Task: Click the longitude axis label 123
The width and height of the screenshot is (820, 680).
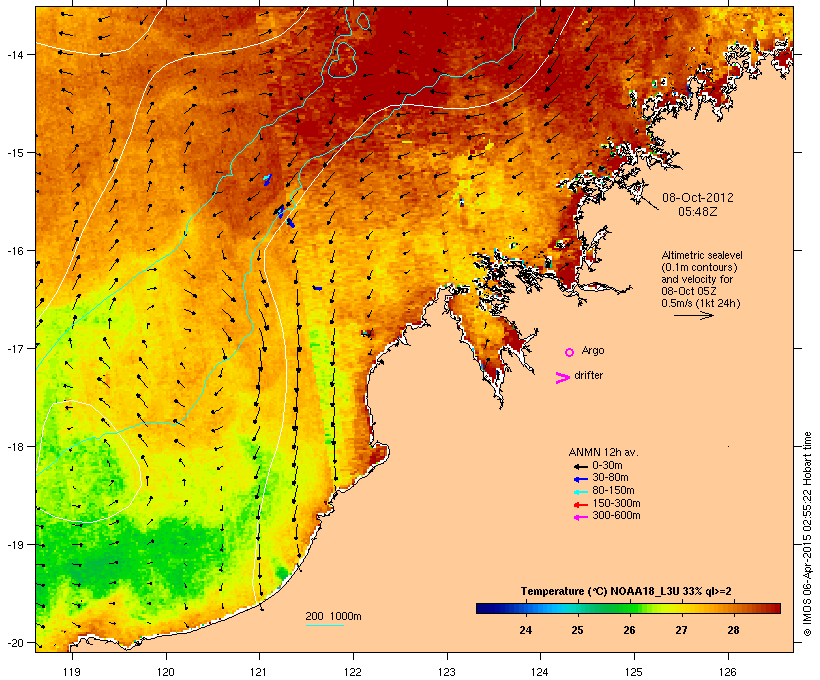Action: tap(447, 672)
